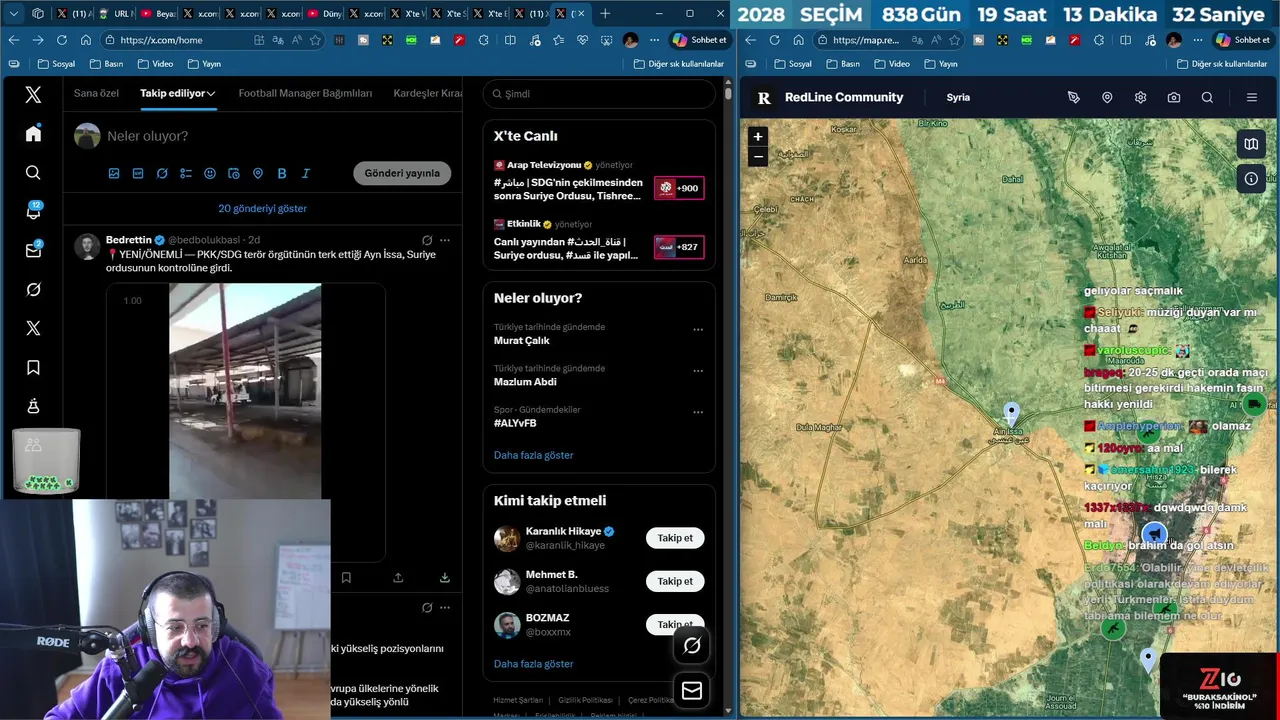Viewport: 1280px width, 720px height.
Task: Follow Karanlık Hikaye
Action: [675, 538]
